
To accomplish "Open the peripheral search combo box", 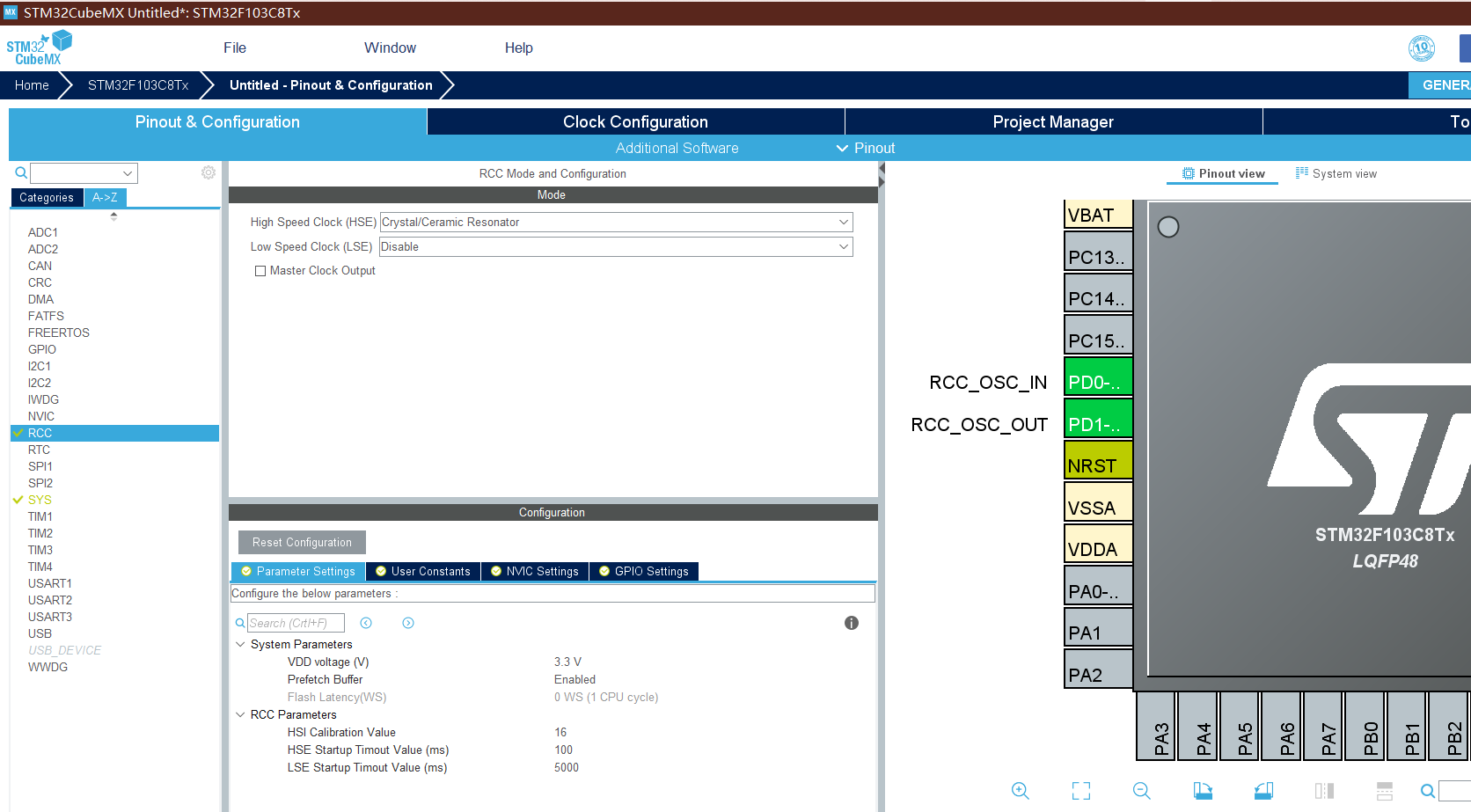I will (84, 173).
